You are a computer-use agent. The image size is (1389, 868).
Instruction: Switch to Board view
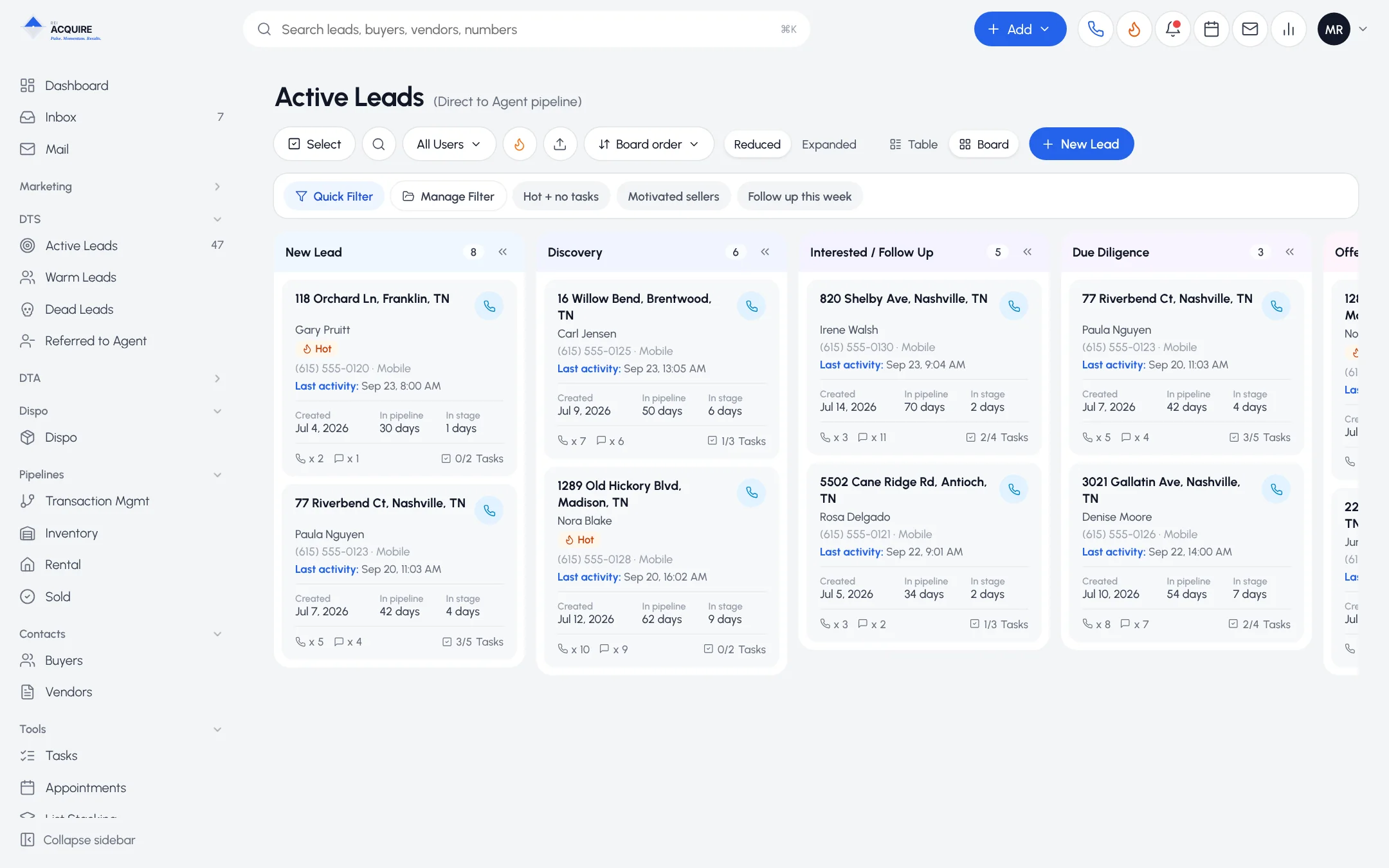(984, 144)
